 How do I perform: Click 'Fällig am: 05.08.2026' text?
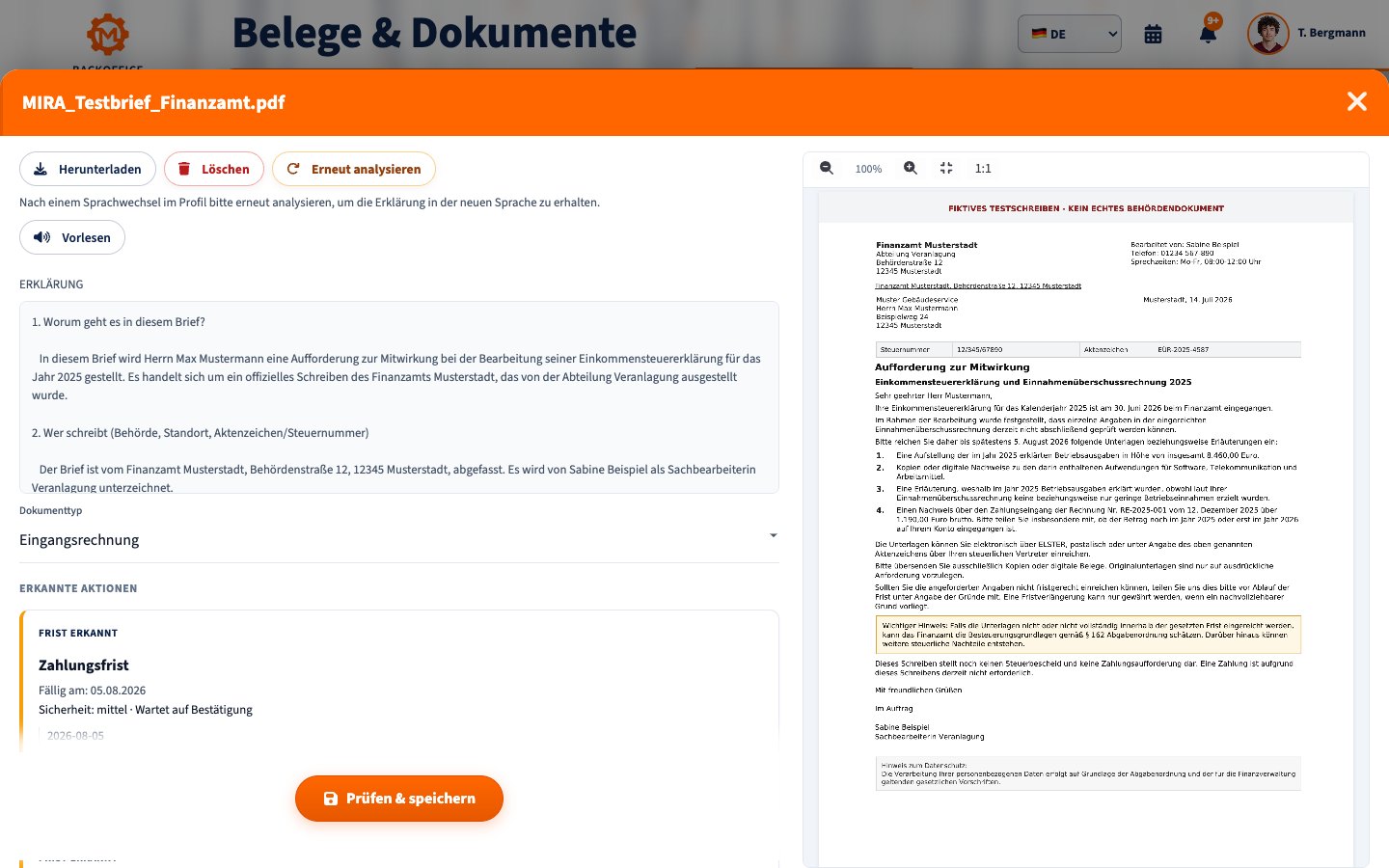coord(93,691)
